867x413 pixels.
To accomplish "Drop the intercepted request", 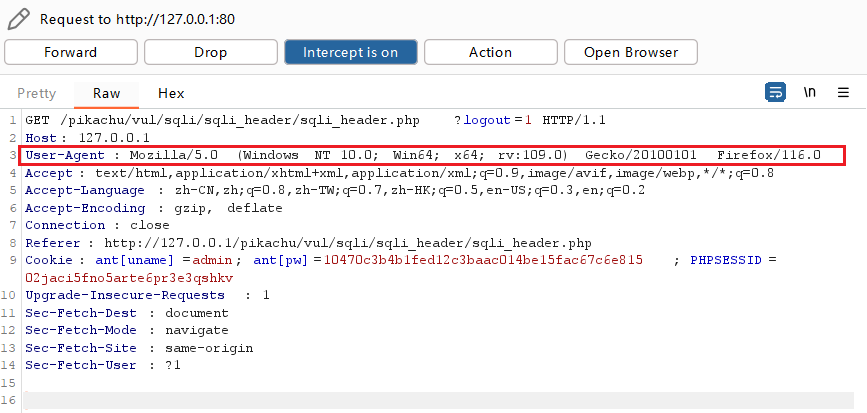I will [x=211, y=52].
